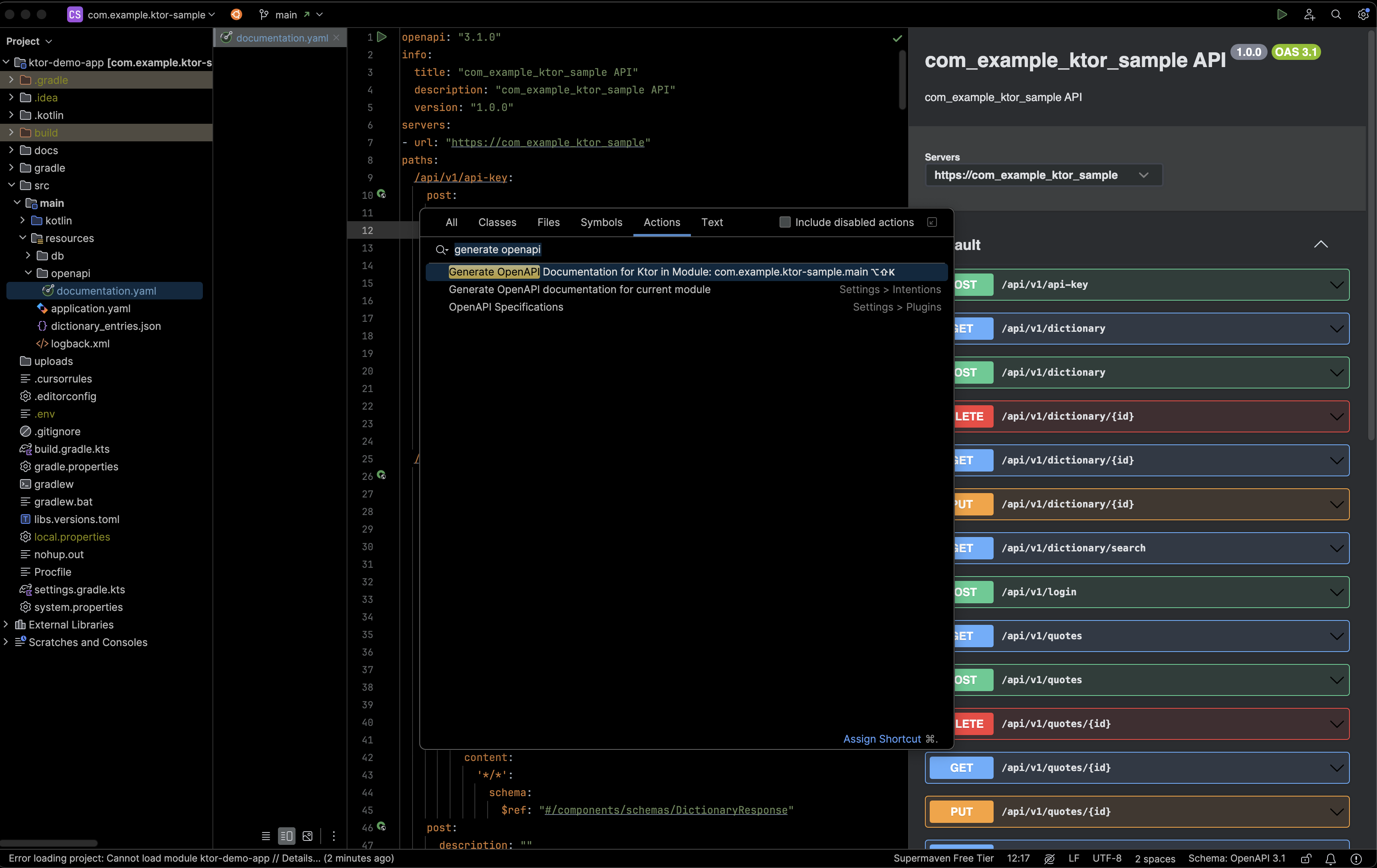Select the build.gradle.kts file
This screenshot has width=1377, height=868.
tap(71, 449)
